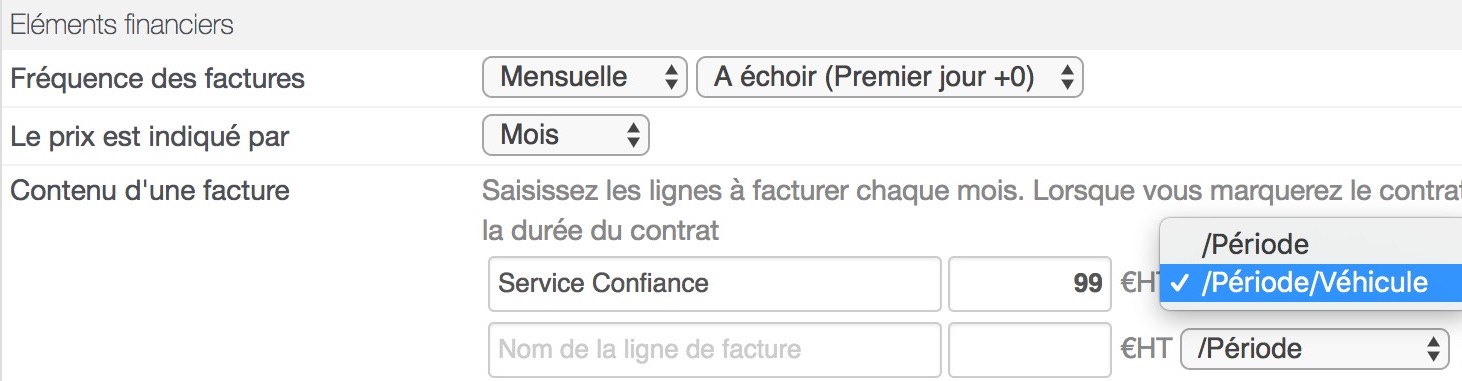Click the checkmark beside /Période/Véhicule
Screen dimensions: 1462x381
(1181, 283)
